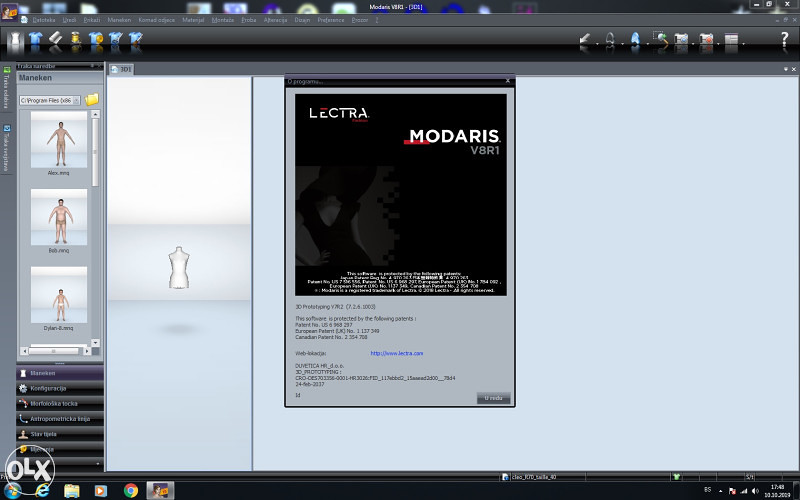Activate the arrow selection tool

585,41
